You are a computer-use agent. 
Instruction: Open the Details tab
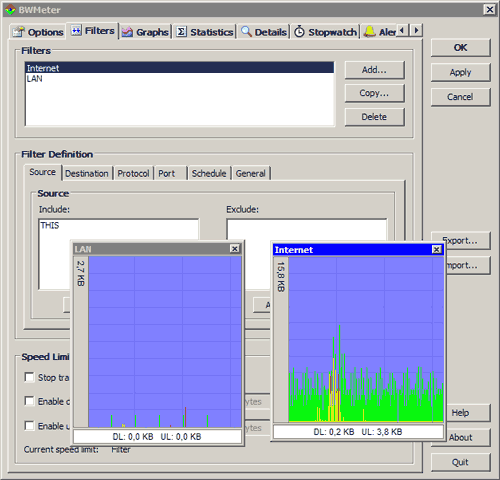click(263, 32)
